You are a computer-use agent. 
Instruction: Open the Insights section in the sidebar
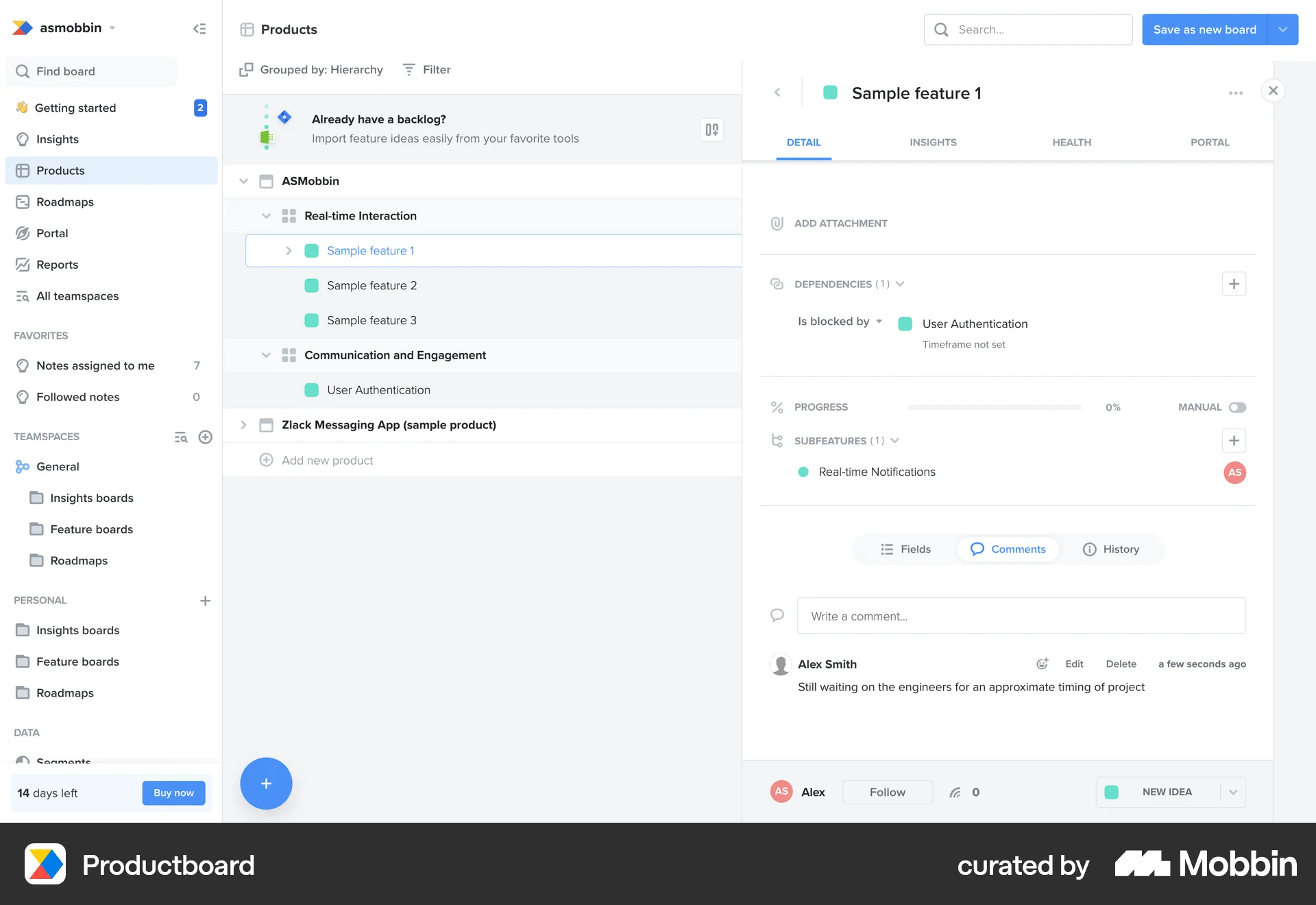(x=56, y=139)
